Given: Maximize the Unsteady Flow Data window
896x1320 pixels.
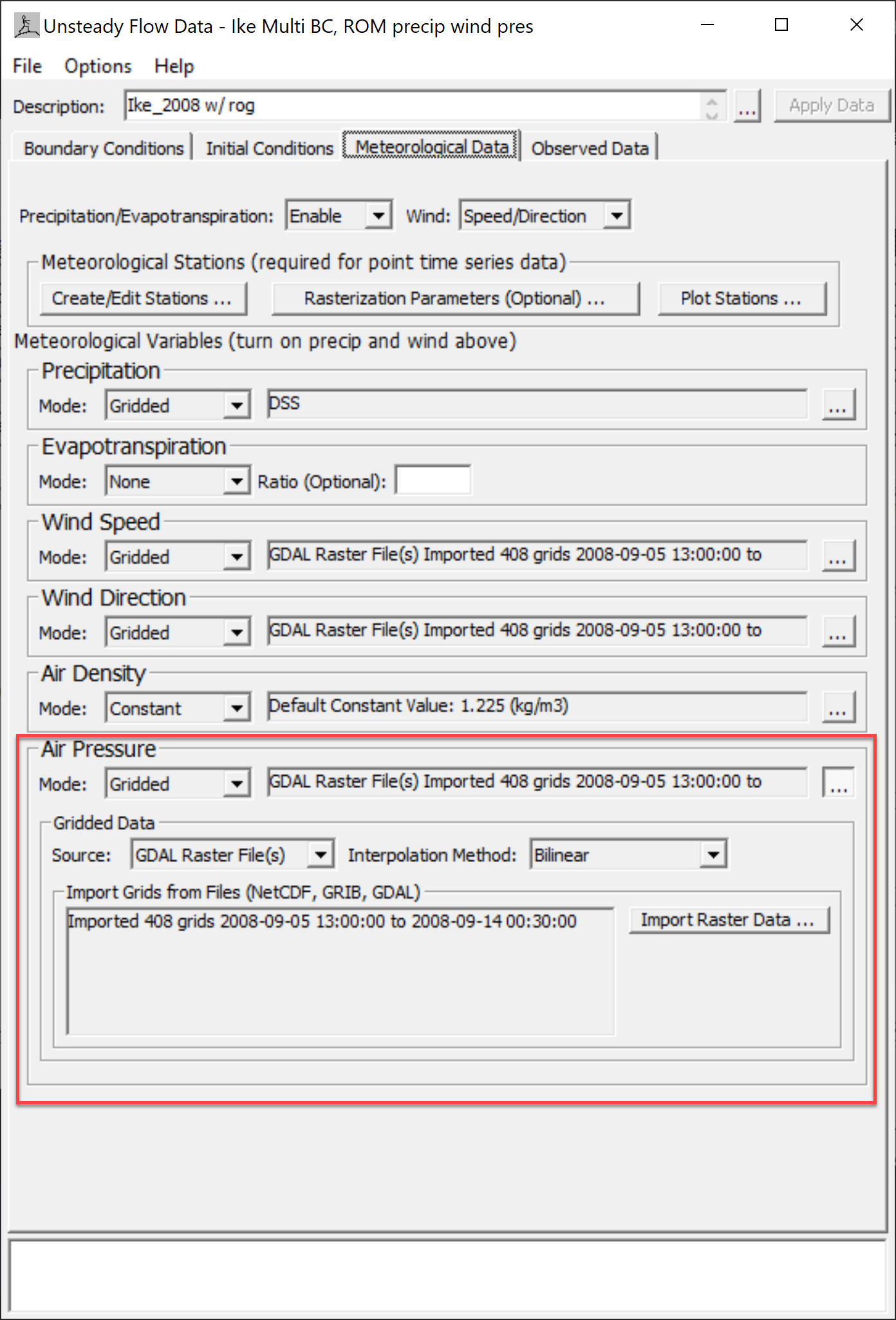Looking at the screenshot, I should 781,25.
